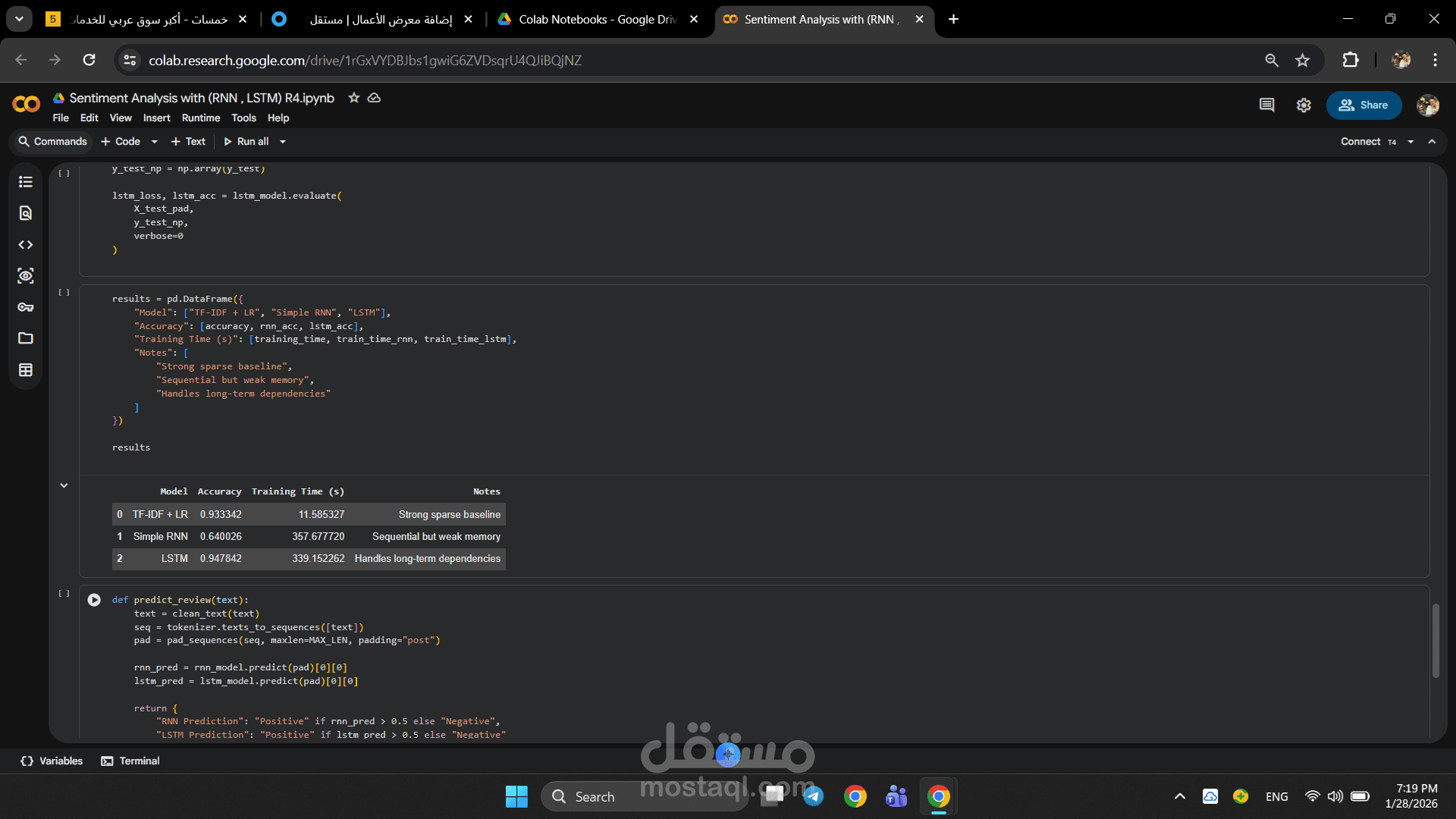Open the Colab settings gear icon
The image size is (1456, 819).
pos(1304,105)
